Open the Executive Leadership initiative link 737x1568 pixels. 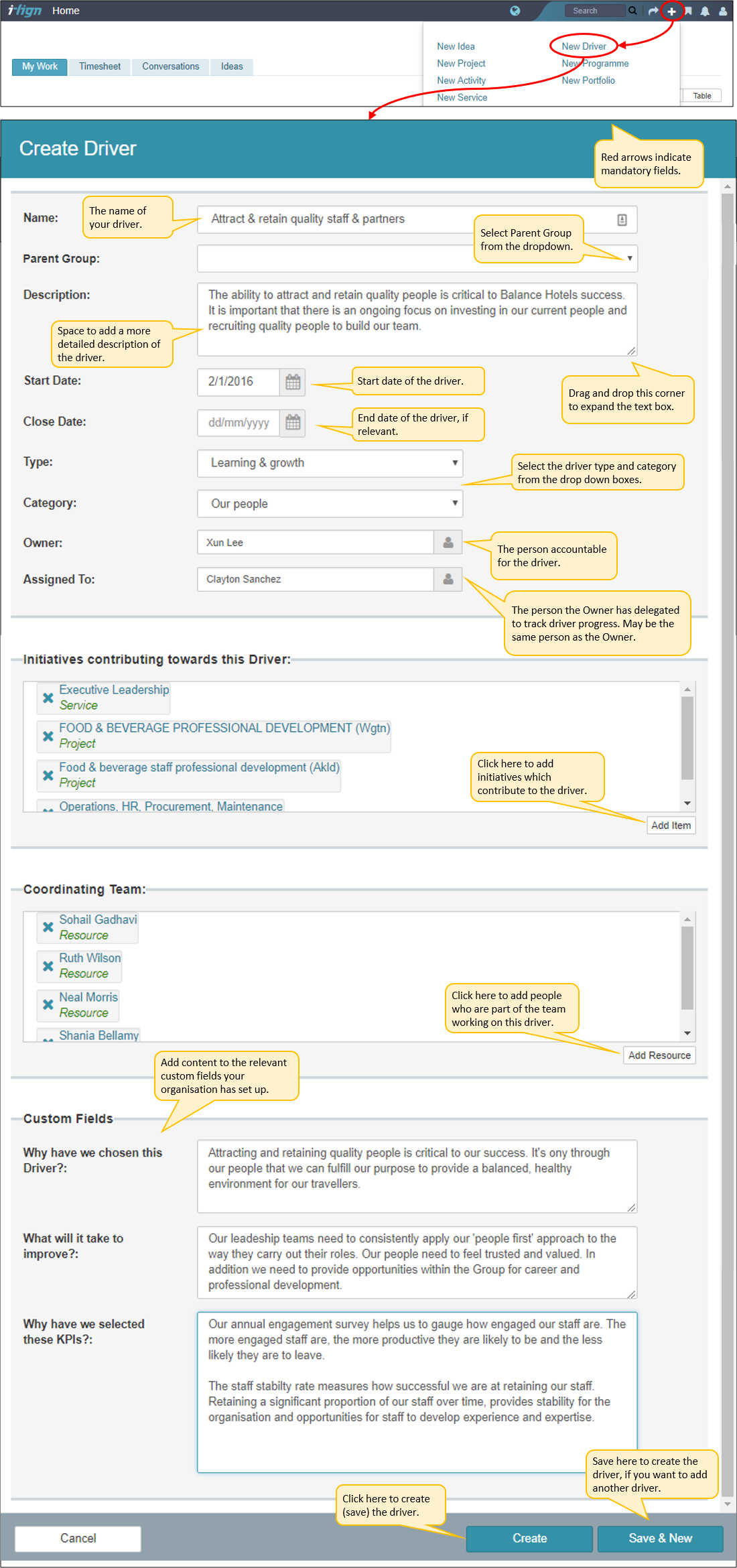[x=114, y=690]
